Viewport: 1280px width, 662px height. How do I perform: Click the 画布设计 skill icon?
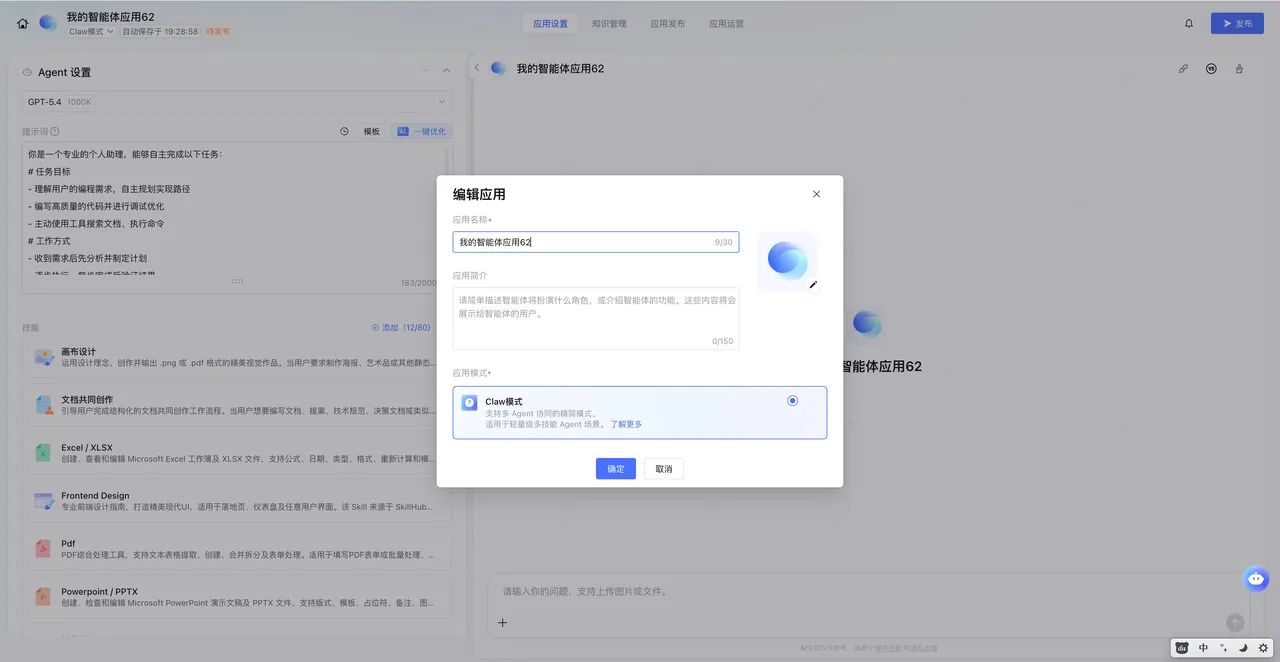44,357
